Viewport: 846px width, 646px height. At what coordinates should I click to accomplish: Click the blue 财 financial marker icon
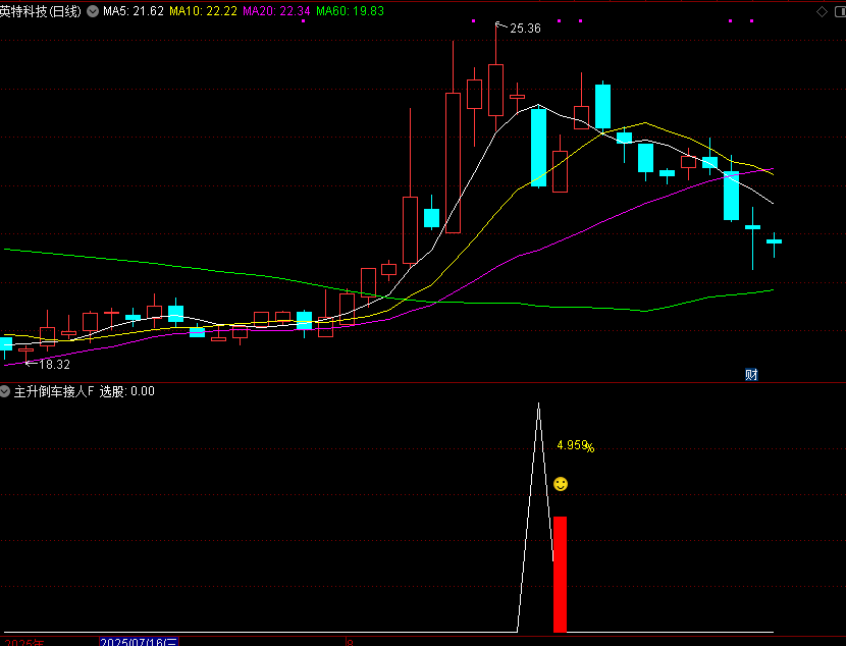(751, 375)
